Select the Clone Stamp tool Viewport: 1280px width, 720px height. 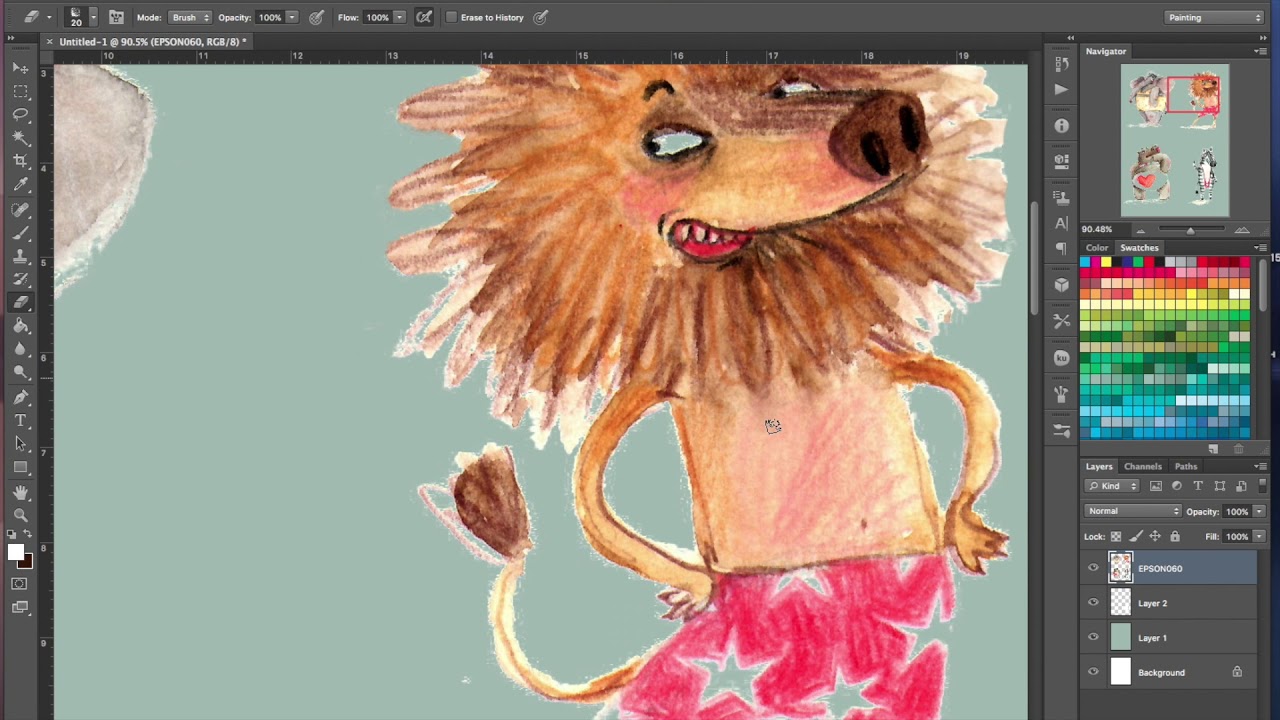coord(20,257)
